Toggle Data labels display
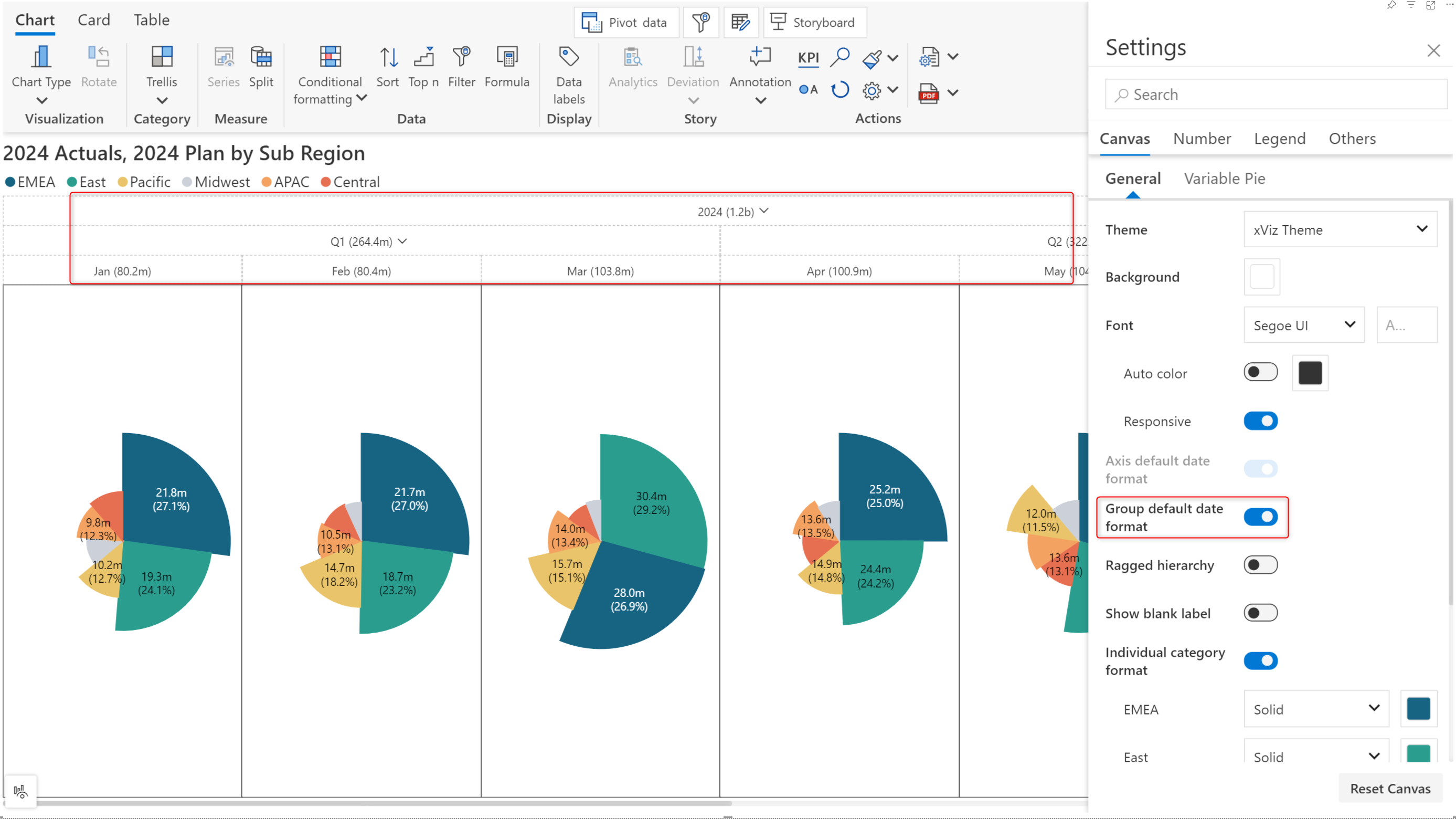Screen dimensions: 1456x819 569,74
